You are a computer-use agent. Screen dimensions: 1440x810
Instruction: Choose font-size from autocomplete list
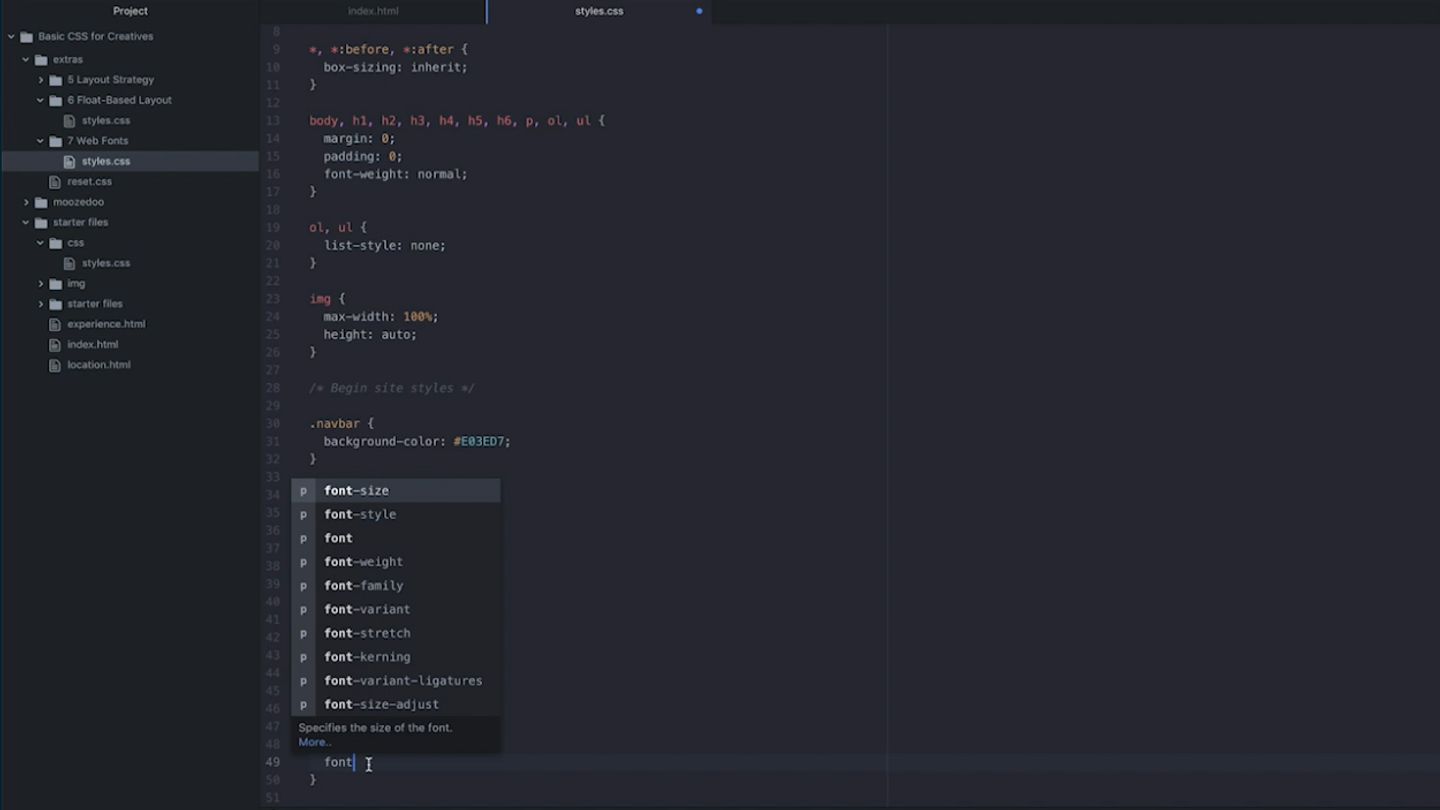click(396, 490)
